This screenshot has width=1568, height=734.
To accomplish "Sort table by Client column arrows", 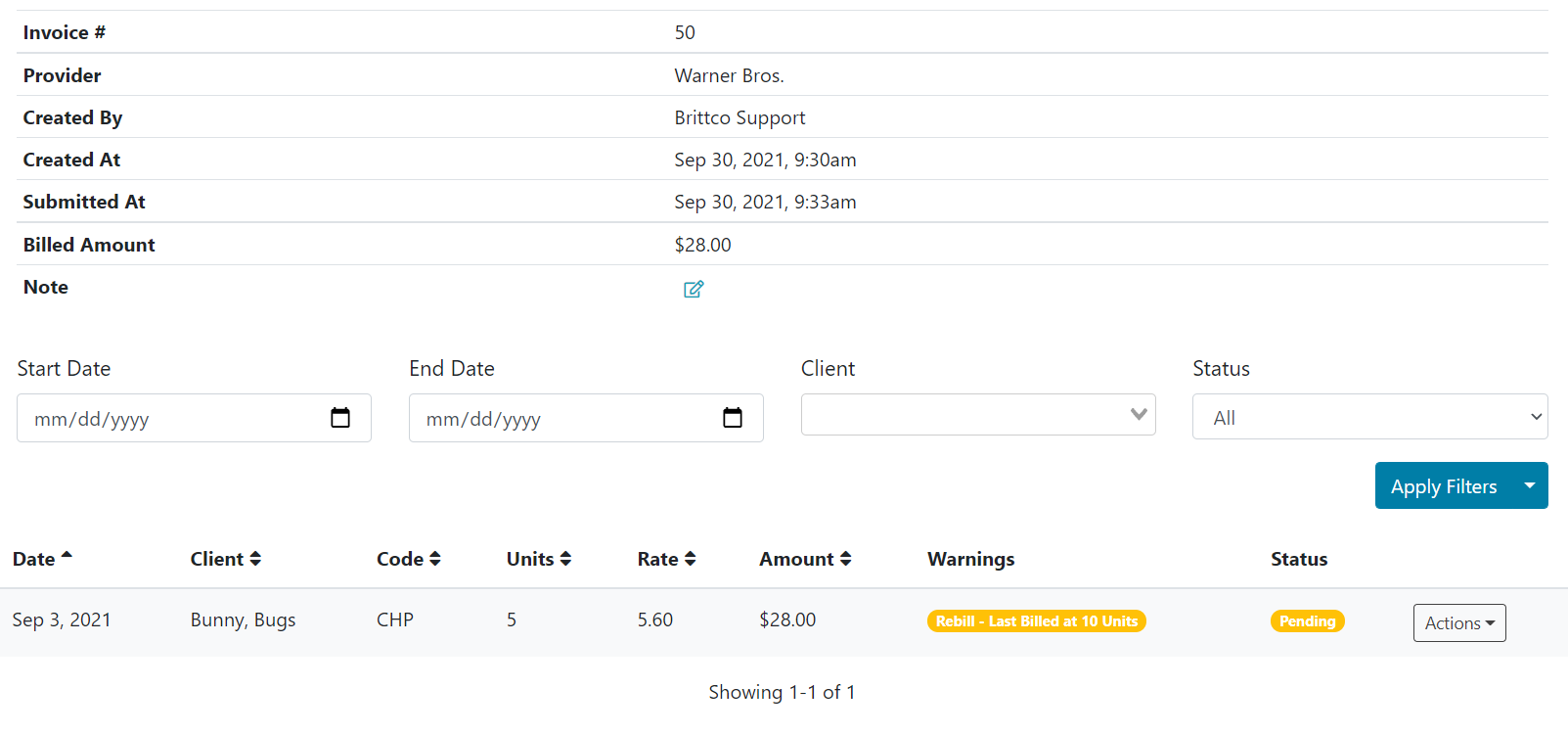I will coord(255,559).
